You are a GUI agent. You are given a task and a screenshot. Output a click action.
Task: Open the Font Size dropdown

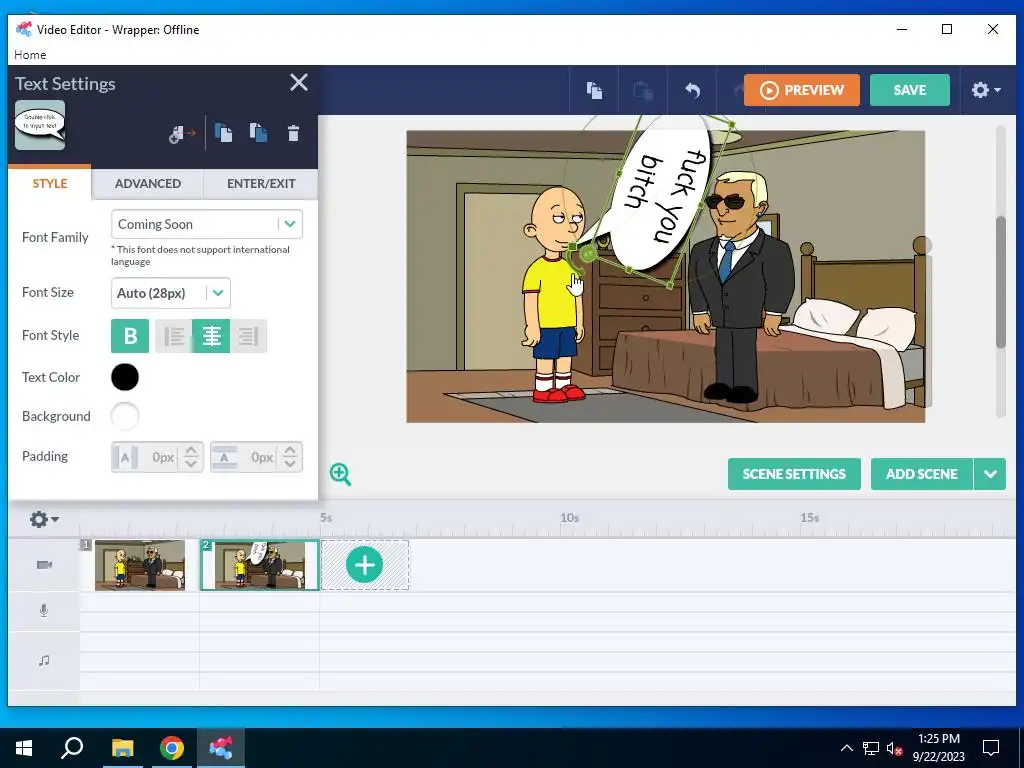170,293
